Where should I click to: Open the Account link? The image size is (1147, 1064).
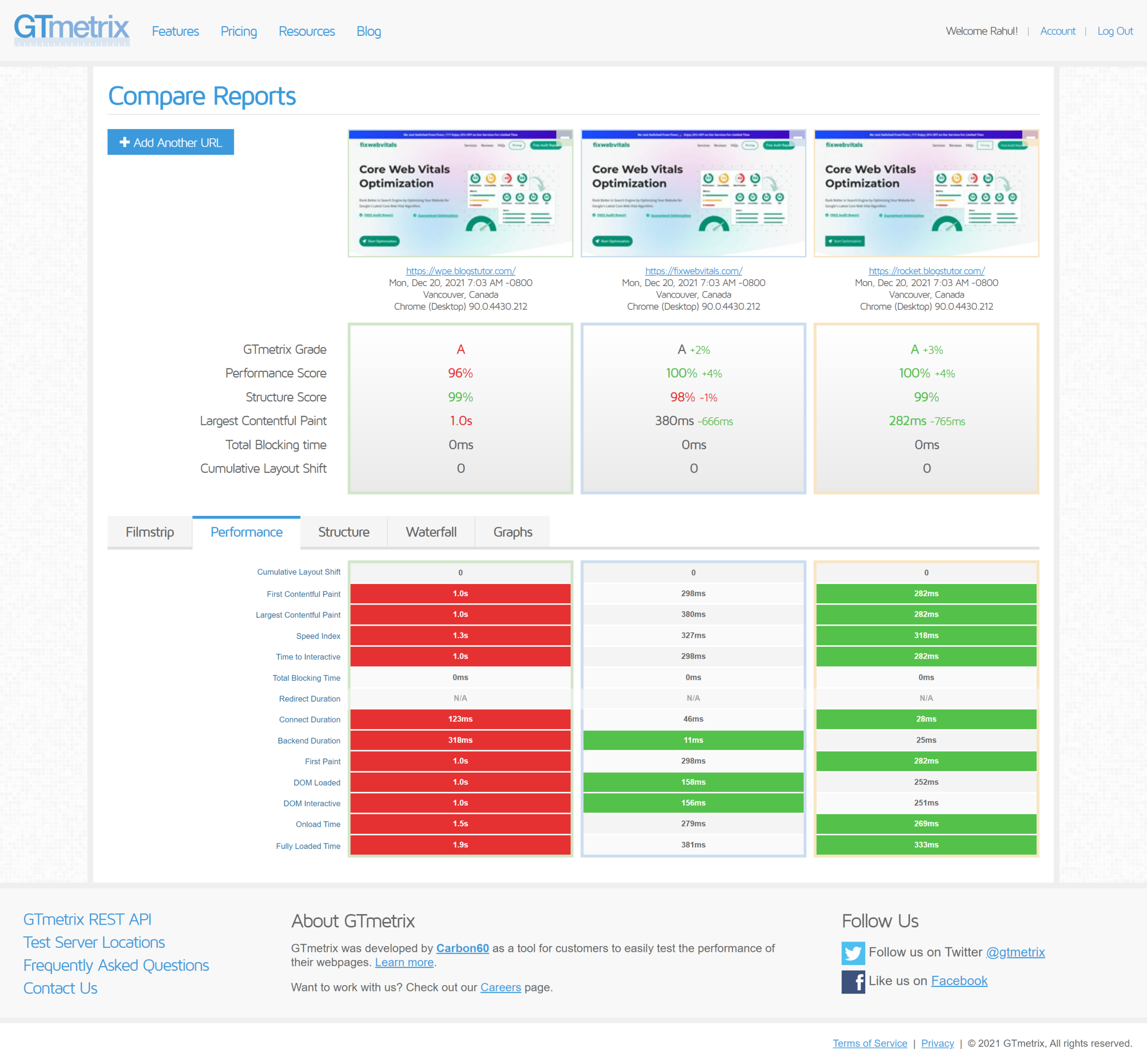pyautogui.click(x=1058, y=31)
